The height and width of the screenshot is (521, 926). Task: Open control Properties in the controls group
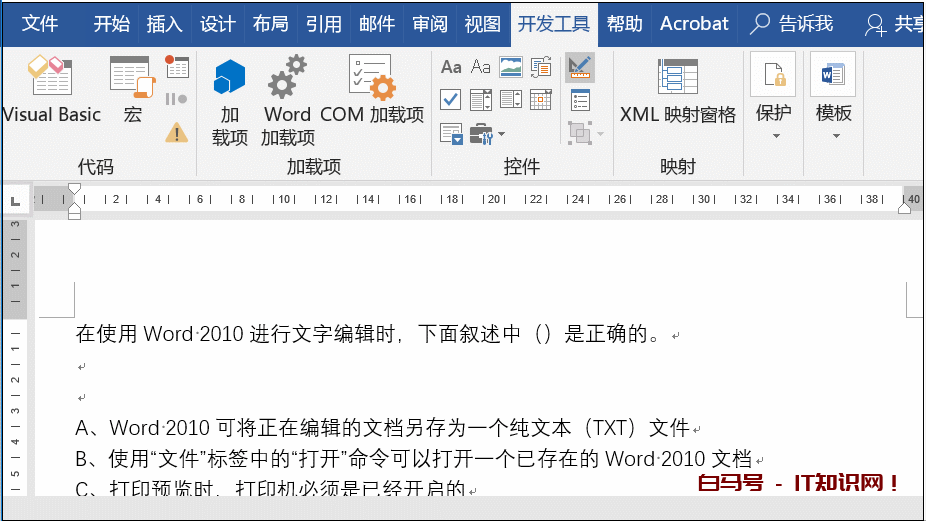tap(579, 99)
